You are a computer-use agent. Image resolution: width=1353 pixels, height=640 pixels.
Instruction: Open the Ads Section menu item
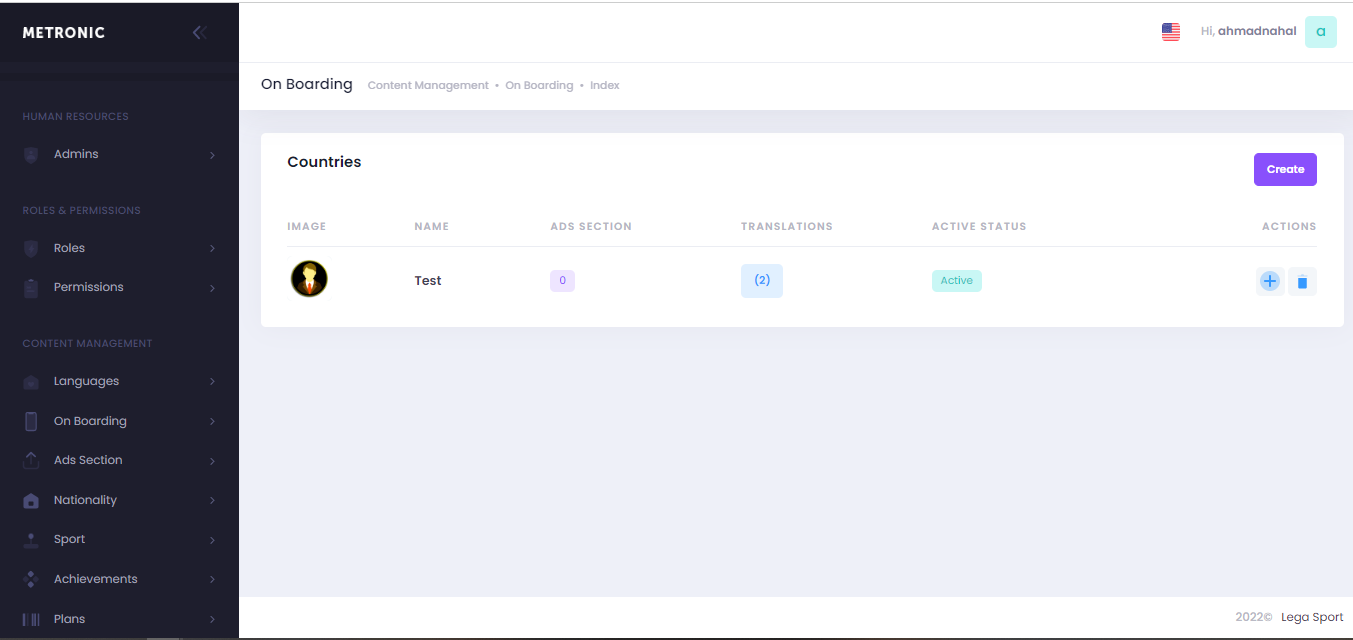(88, 460)
